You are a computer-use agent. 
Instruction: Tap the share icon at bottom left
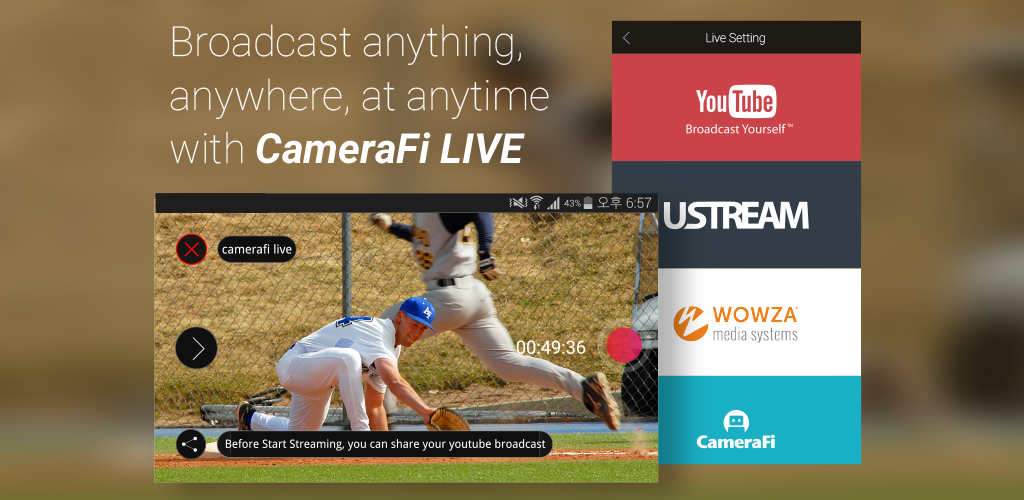click(x=191, y=444)
